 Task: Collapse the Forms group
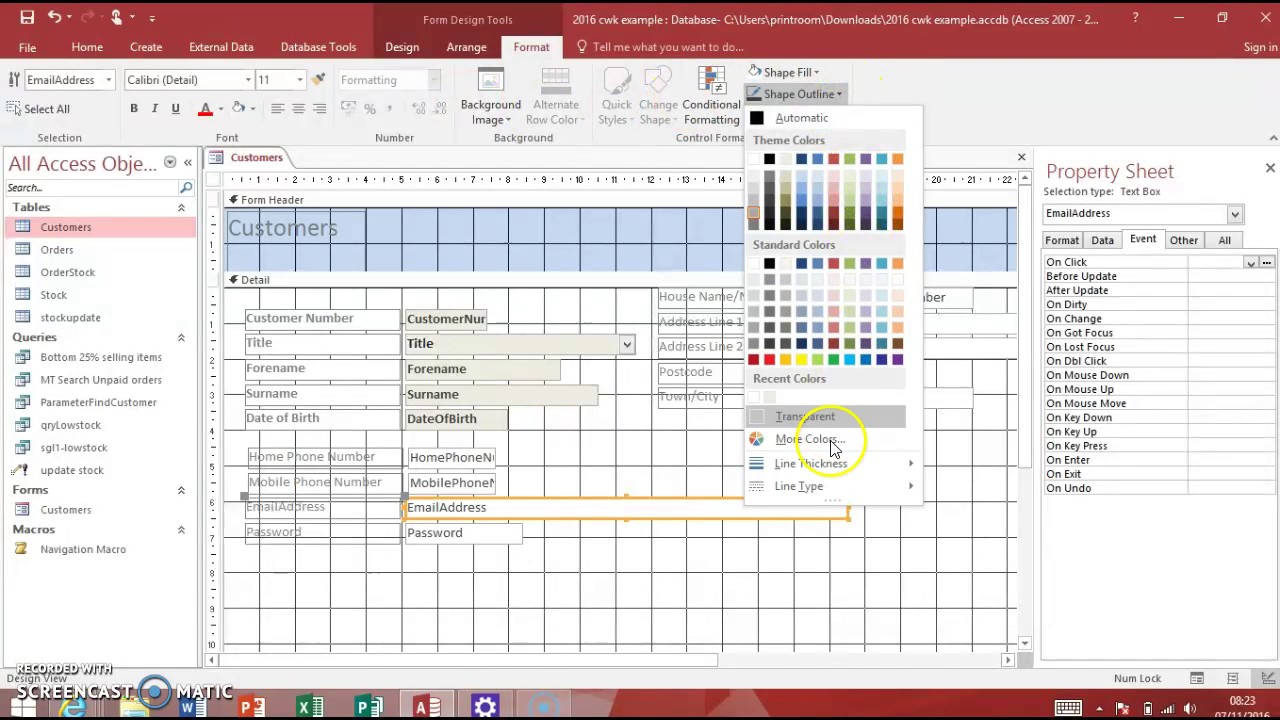click(x=181, y=490)
